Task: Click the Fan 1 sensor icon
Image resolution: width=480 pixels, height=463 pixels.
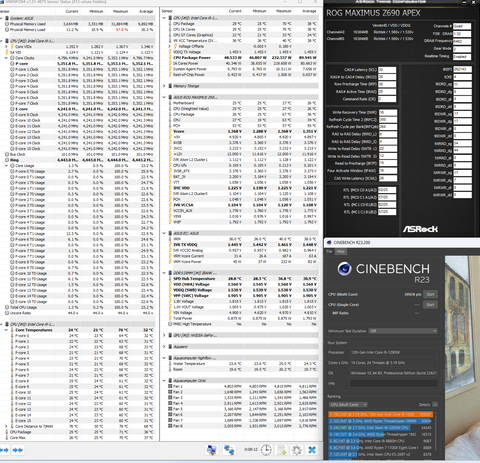Action: click(170, 386)
